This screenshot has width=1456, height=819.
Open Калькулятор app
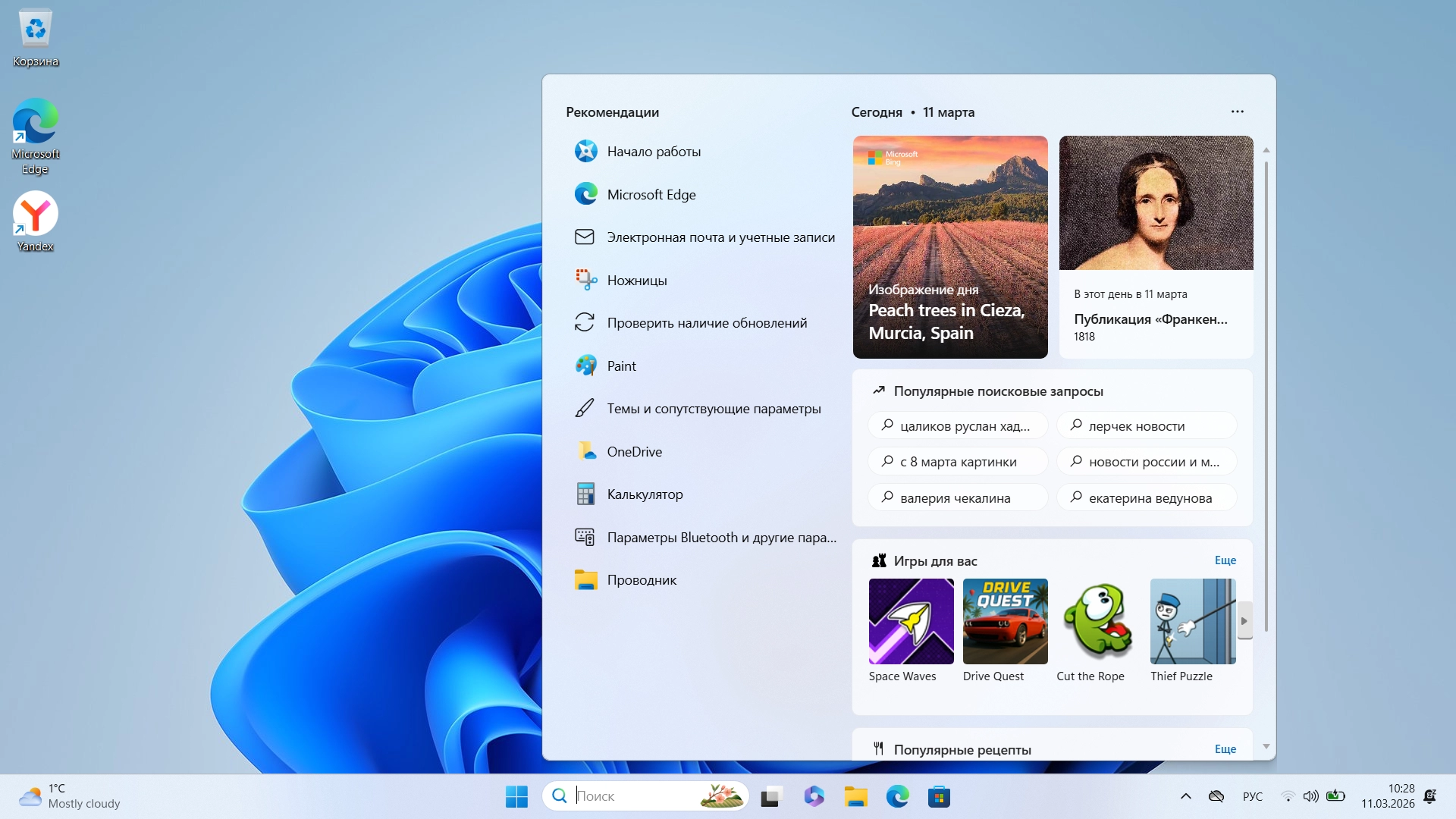(644, 494)
